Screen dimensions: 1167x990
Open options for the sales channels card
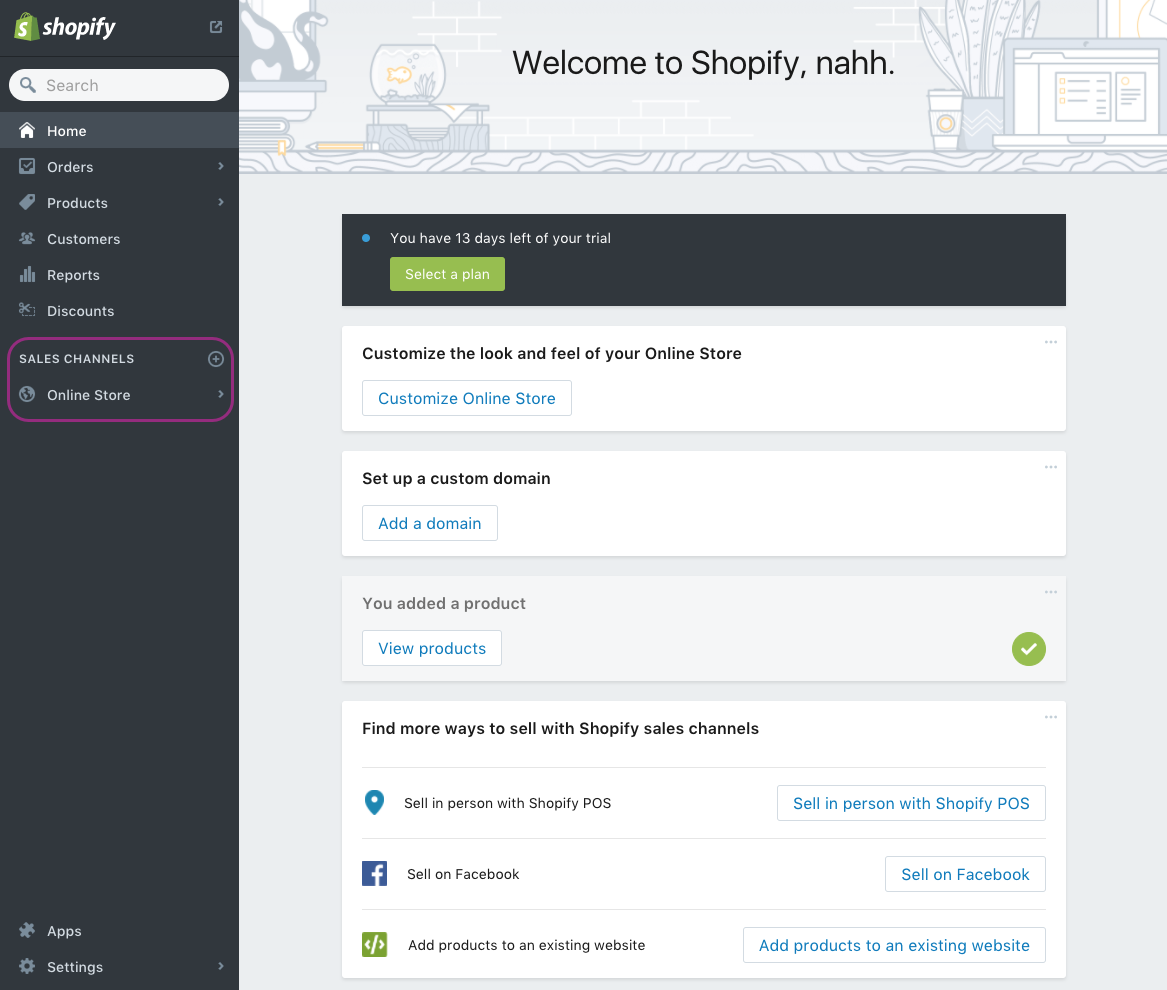pos(1051,717)
